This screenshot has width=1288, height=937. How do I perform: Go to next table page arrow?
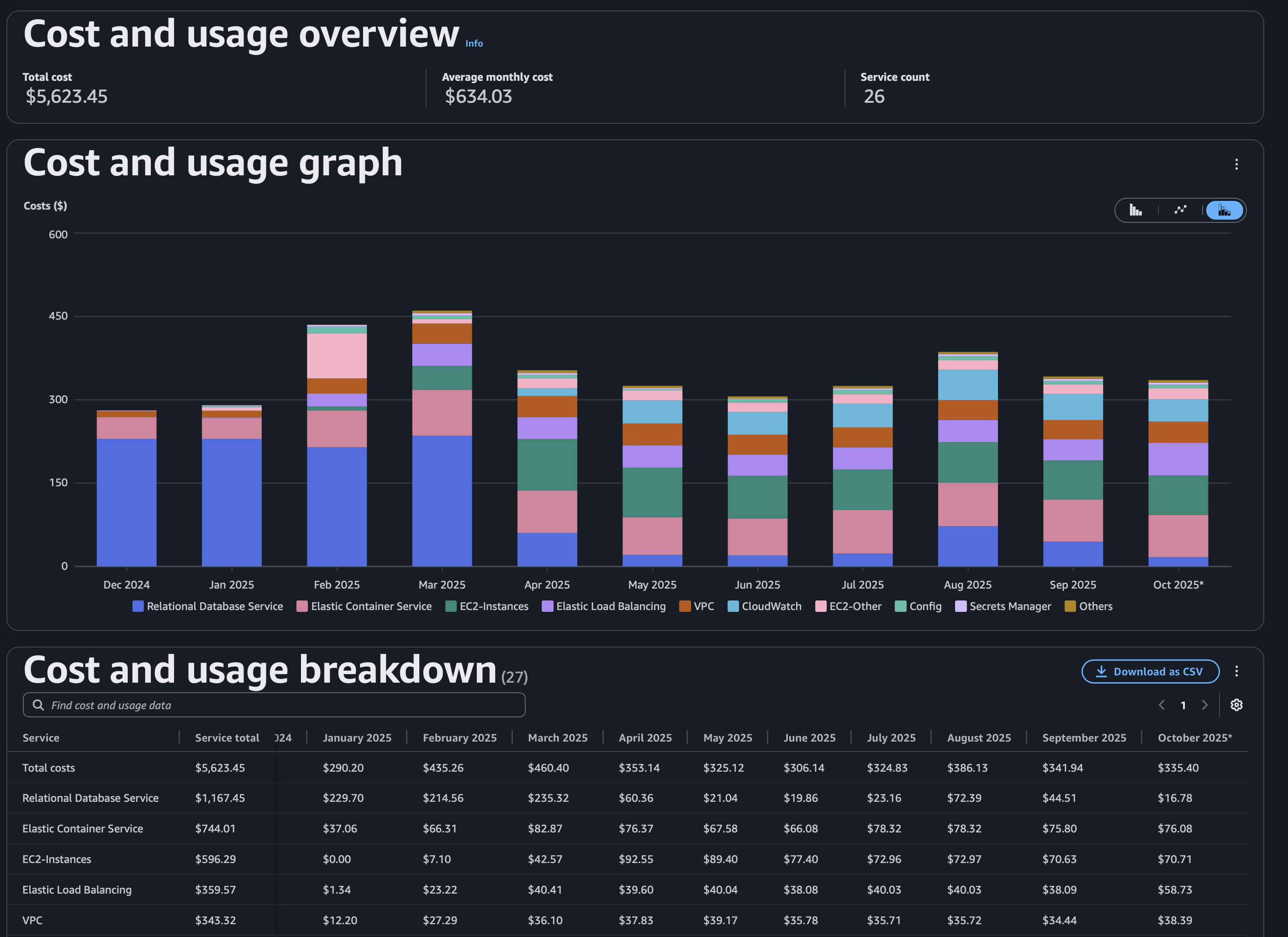pos(1204,705)
